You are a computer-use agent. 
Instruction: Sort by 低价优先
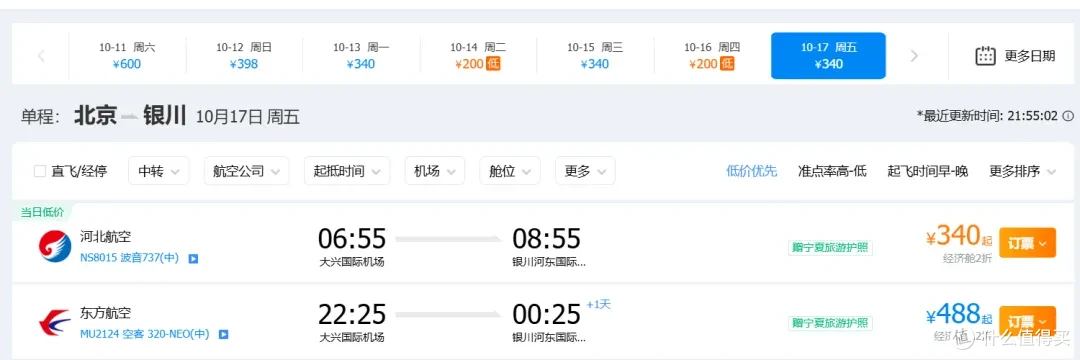(751, 171)
